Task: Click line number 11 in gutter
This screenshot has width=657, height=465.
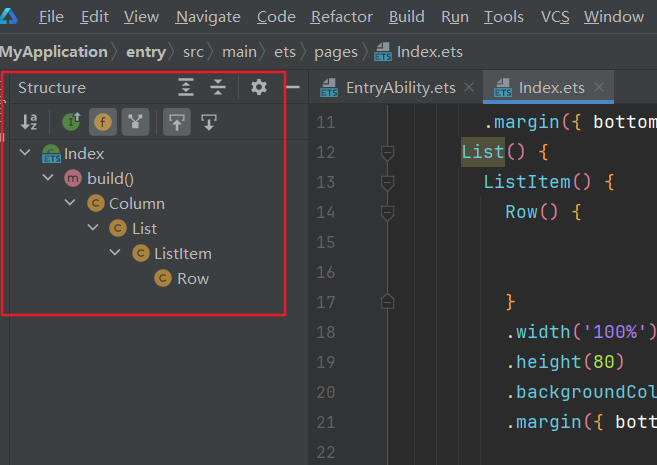Action: pyautogui.click(x=326, y=122)
